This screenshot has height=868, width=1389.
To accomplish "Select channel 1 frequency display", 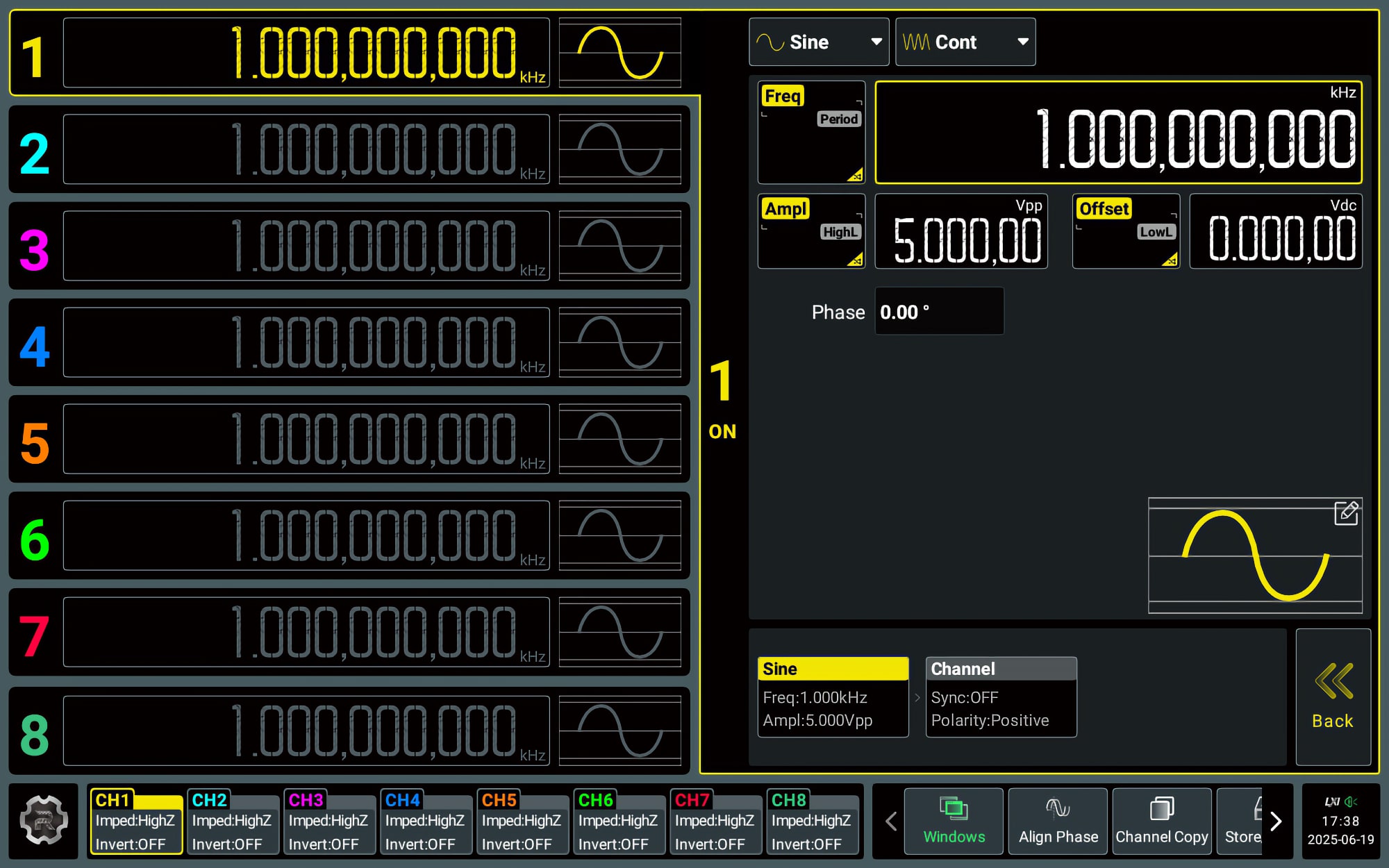I will pos(306,53).
